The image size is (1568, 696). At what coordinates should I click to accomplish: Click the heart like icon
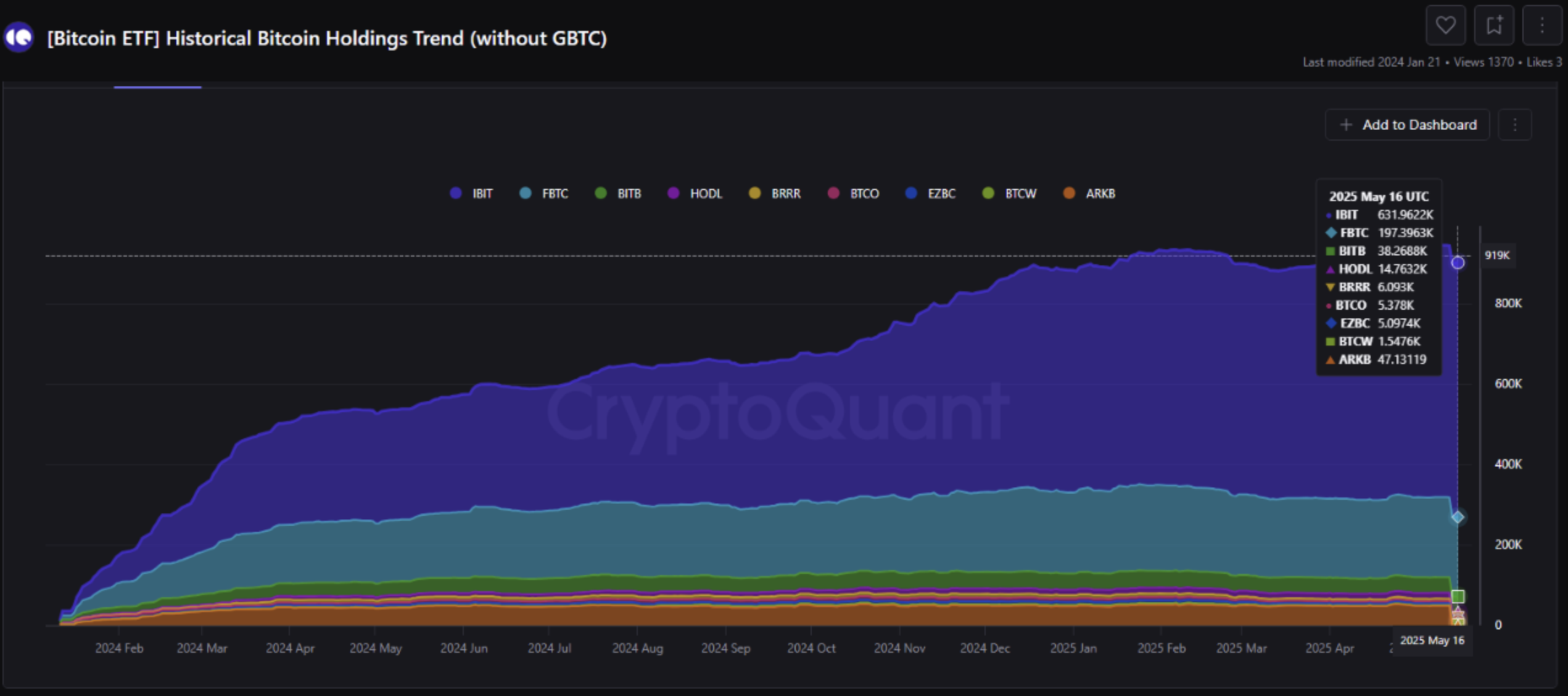(1445, 25)
